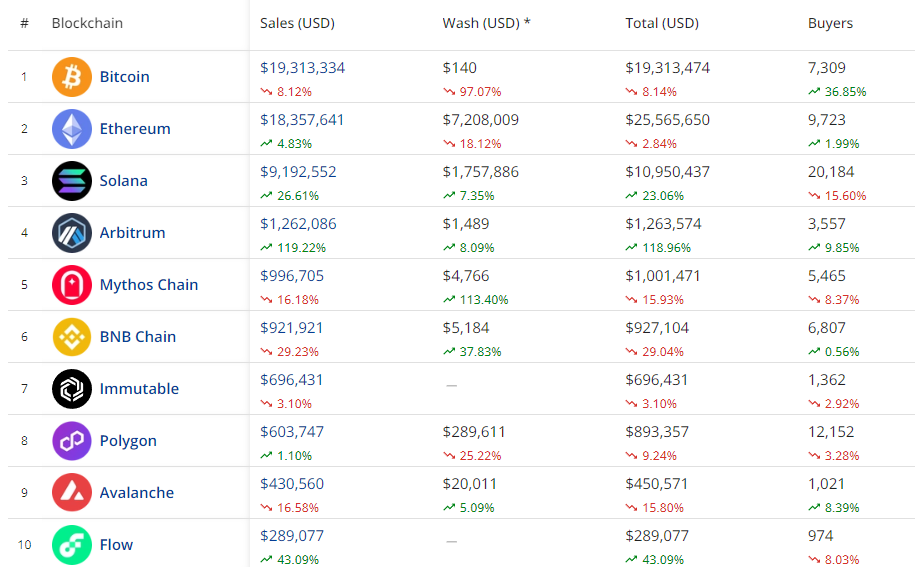Open the Arbitrum blockchain link

132,233
